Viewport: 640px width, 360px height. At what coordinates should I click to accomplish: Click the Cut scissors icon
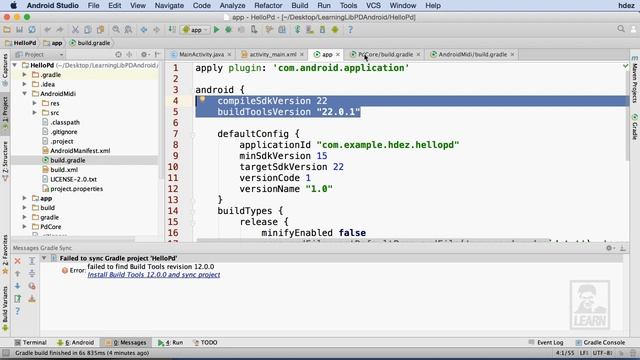(75, 29)
